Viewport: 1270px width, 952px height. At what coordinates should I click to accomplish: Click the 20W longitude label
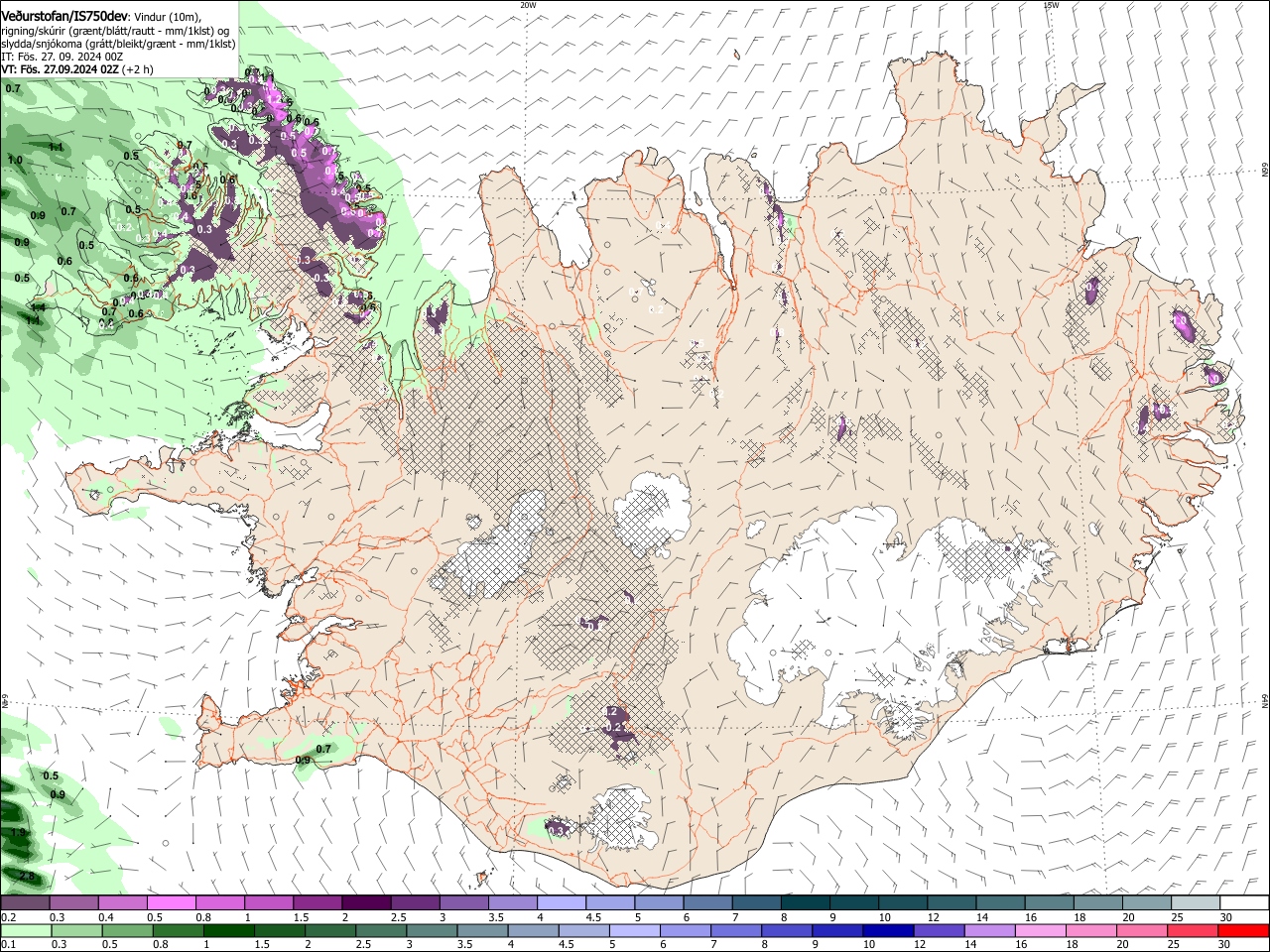click(x=528, y=5)
